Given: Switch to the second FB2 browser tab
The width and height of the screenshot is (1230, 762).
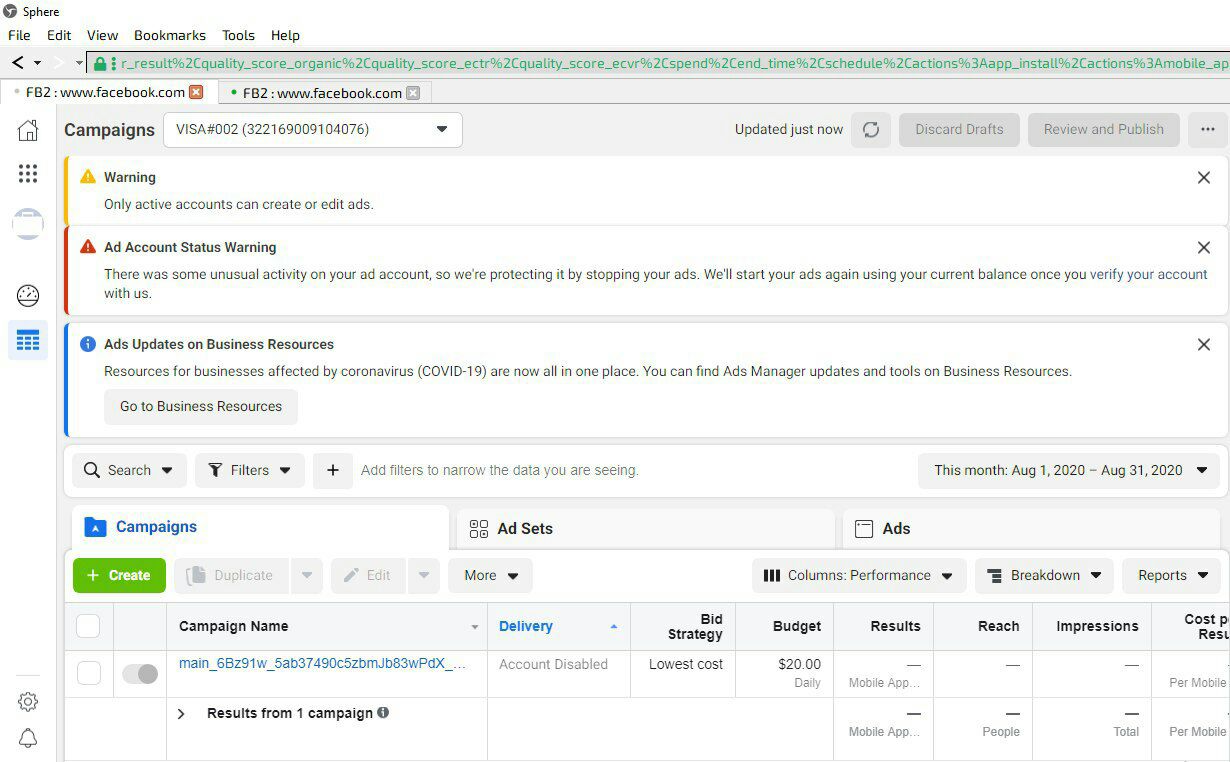Looking at the screenshot, I should pos(323,93).
